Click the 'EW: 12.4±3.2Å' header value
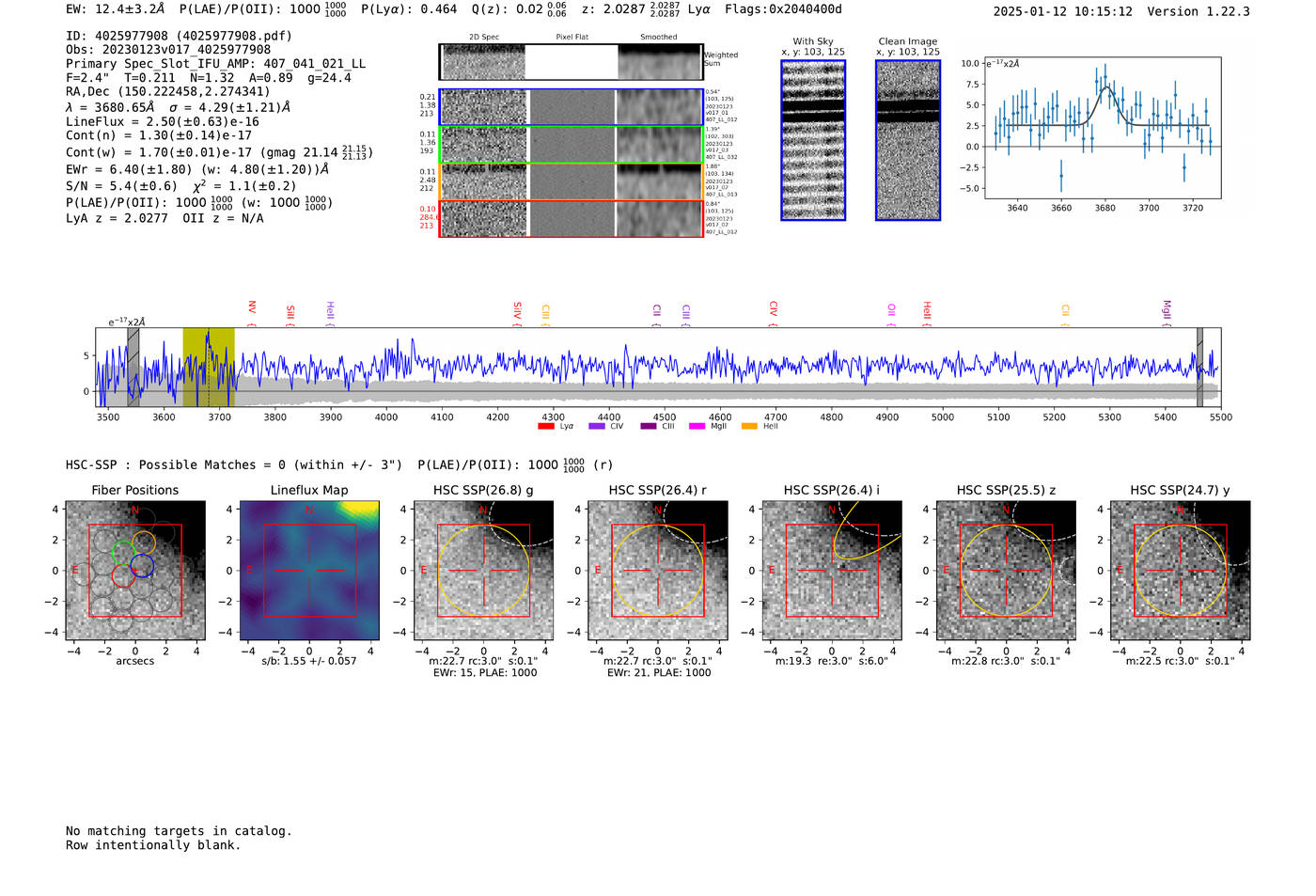 pyautogui.click(x=116, y=9)
